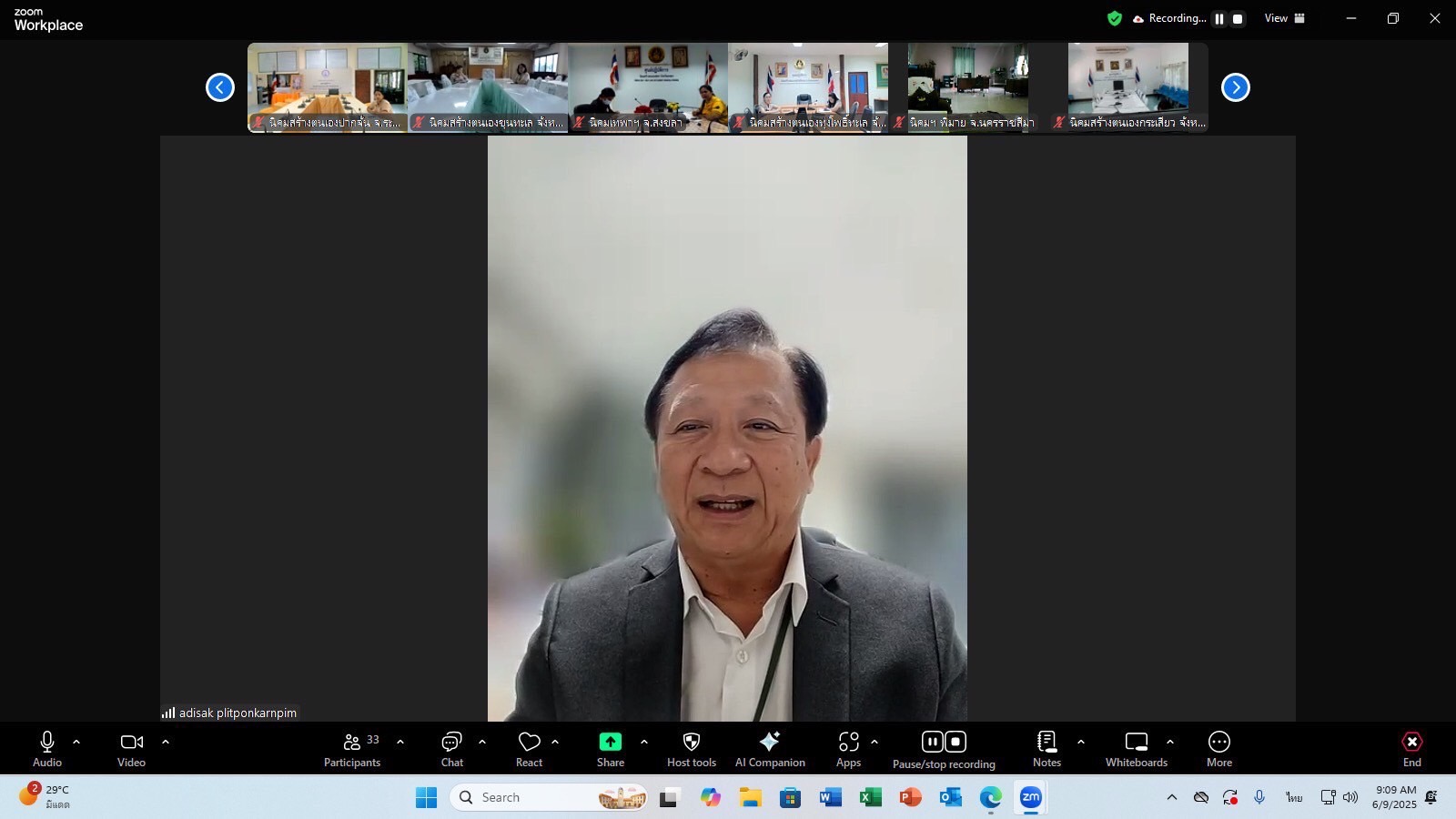Click the adisak plitponkarnpim name label
The image size is (1456, 819).
coord(238,713)
